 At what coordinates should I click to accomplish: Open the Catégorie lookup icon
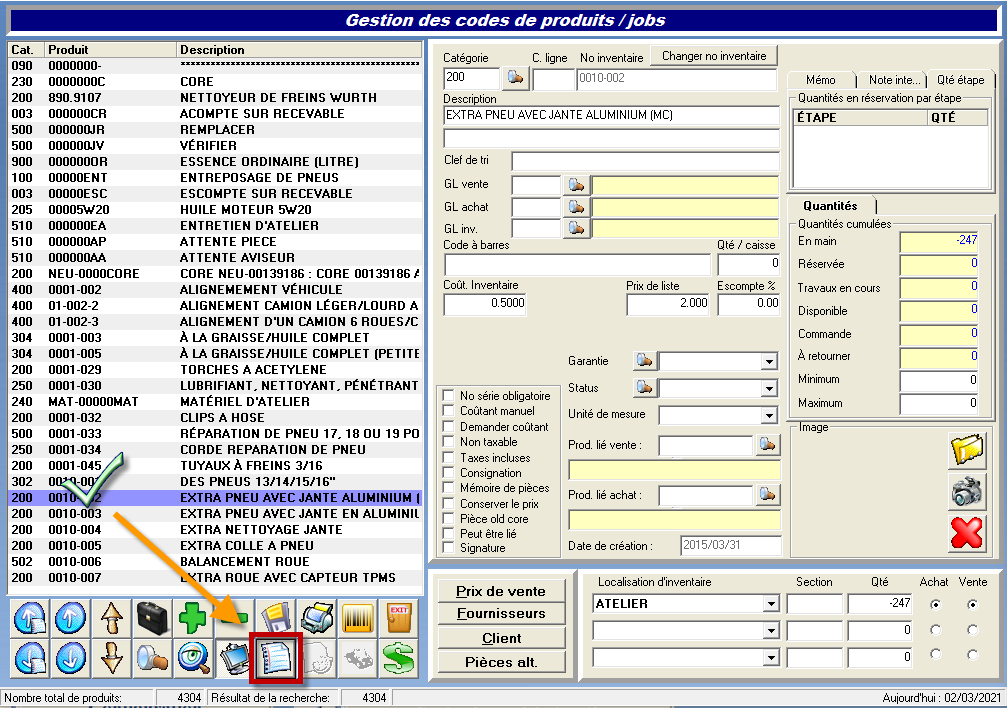point(515,78)
